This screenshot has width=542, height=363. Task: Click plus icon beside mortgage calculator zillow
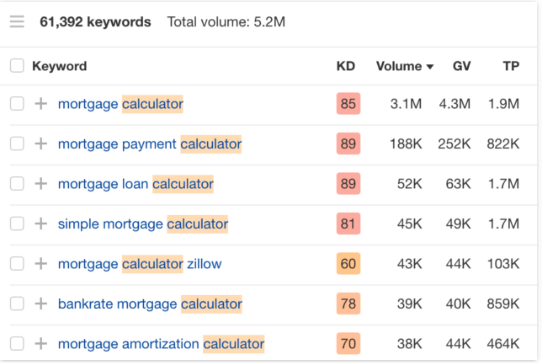tap(41, 264)
